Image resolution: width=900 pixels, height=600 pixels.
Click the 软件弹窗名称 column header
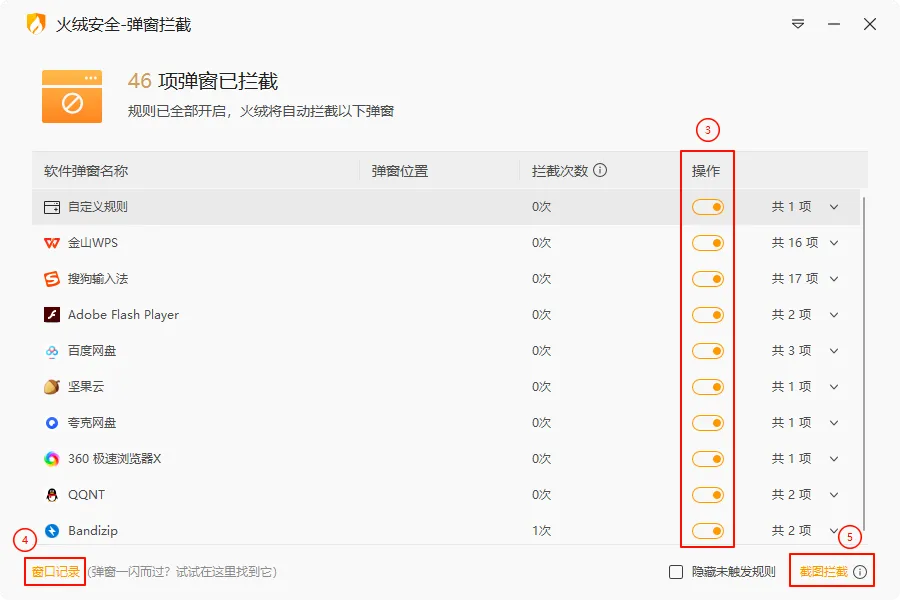point(86,171)
